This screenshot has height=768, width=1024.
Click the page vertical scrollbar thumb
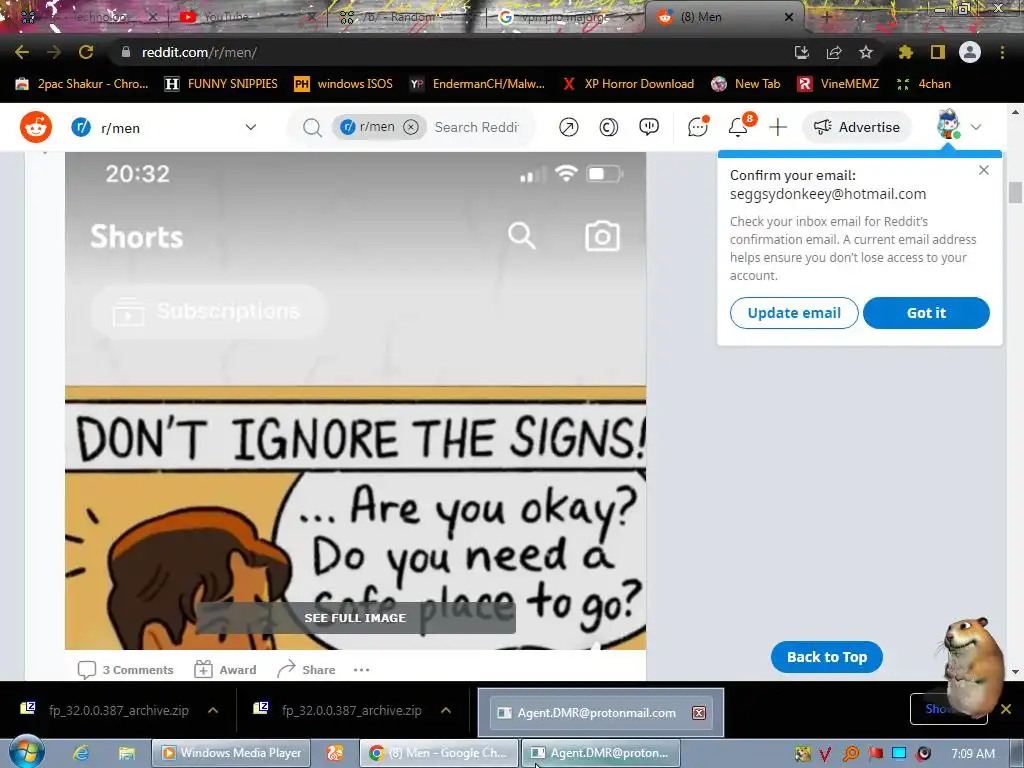click(1015, 193)
